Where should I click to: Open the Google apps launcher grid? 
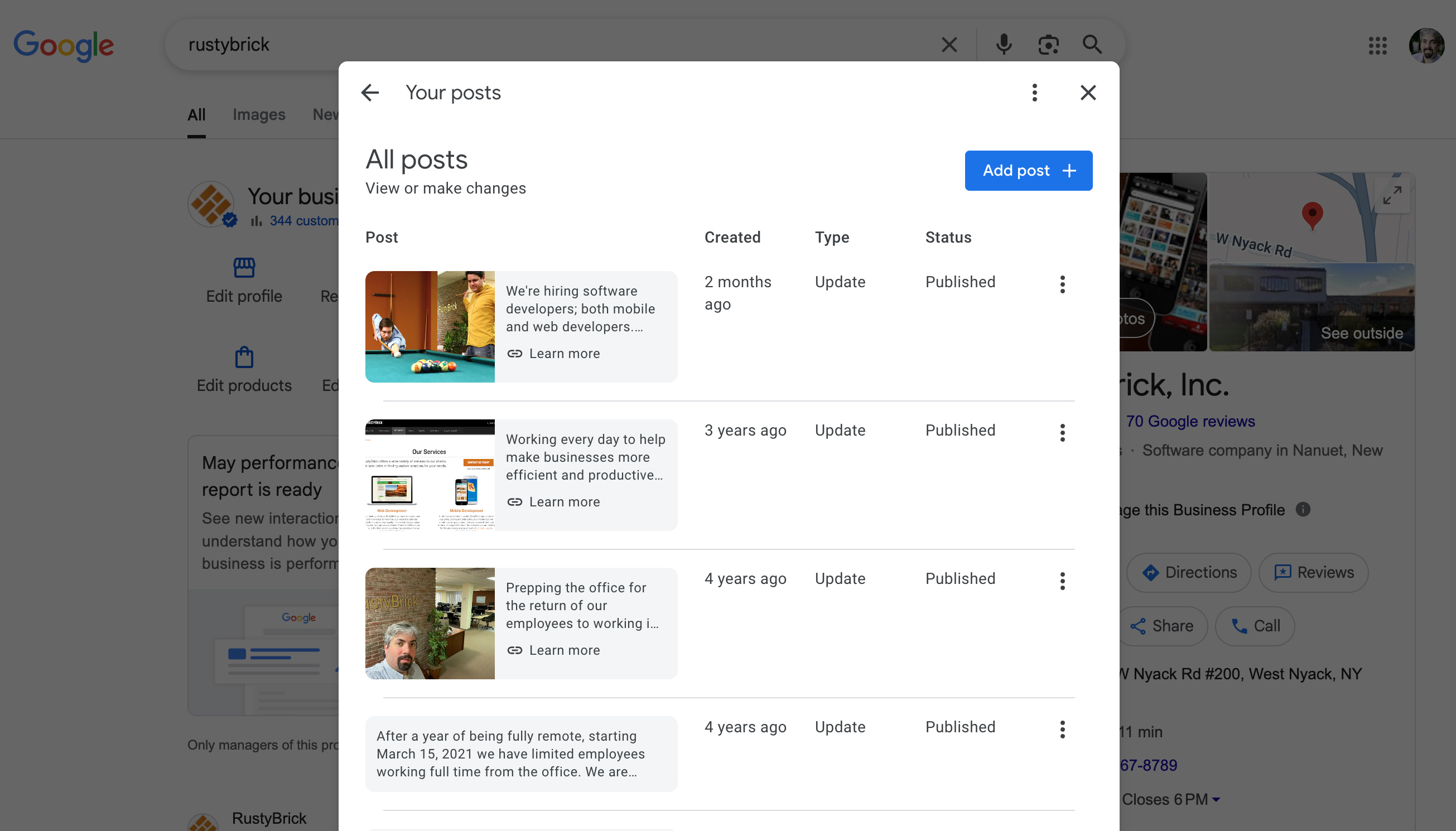click(1377, 45)
